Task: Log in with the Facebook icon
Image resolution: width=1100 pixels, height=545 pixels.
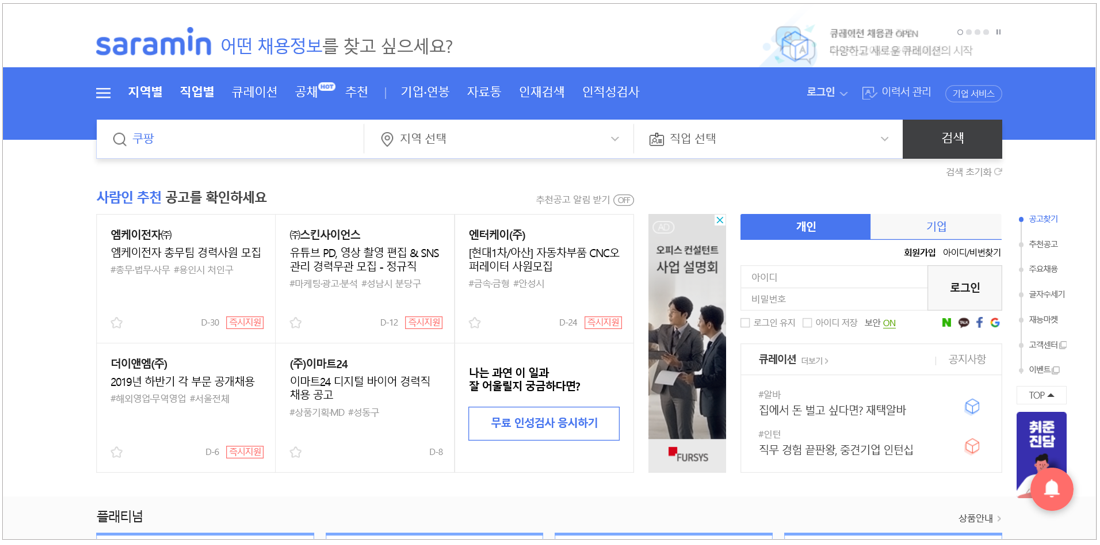Action: pyautogui.click(x=979, y=323)
